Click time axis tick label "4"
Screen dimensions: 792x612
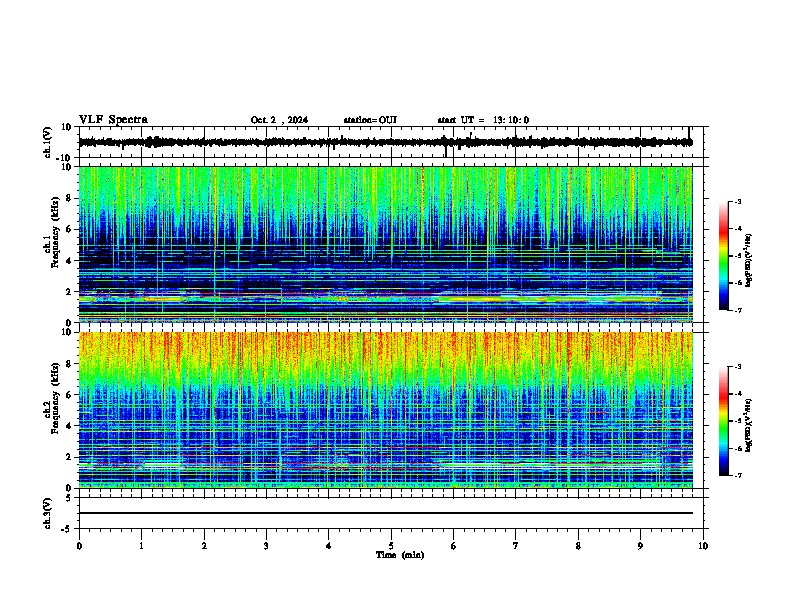[x=329, y=546]
